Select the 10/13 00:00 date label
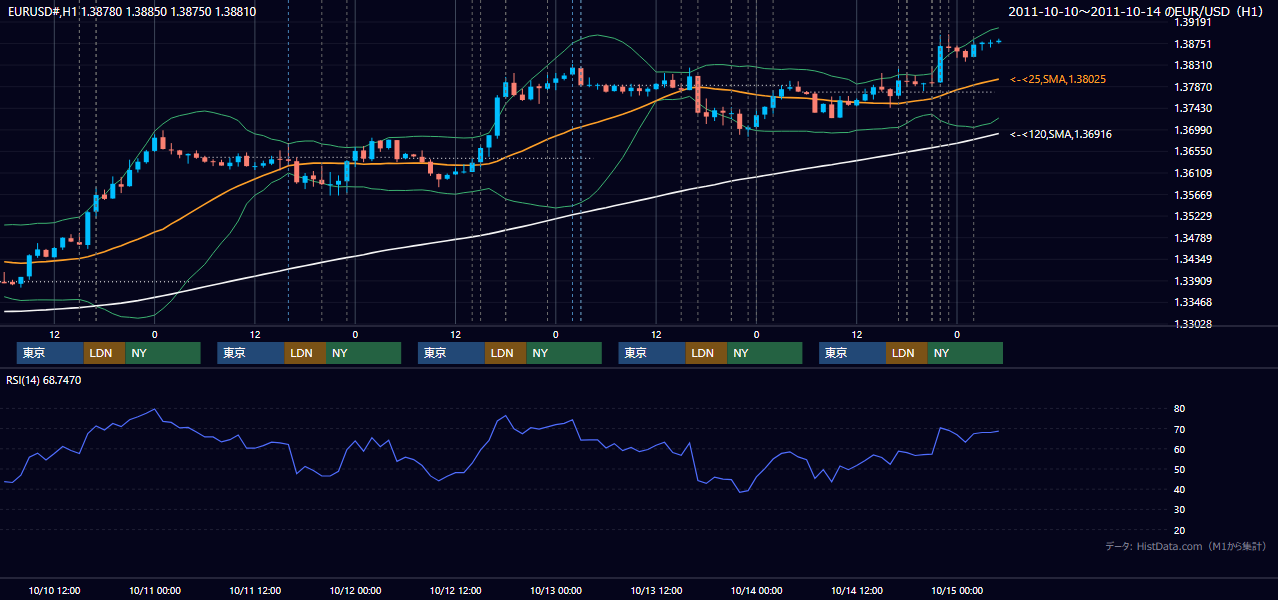The height and width of the screenshot is (600, 1278). 556,590
